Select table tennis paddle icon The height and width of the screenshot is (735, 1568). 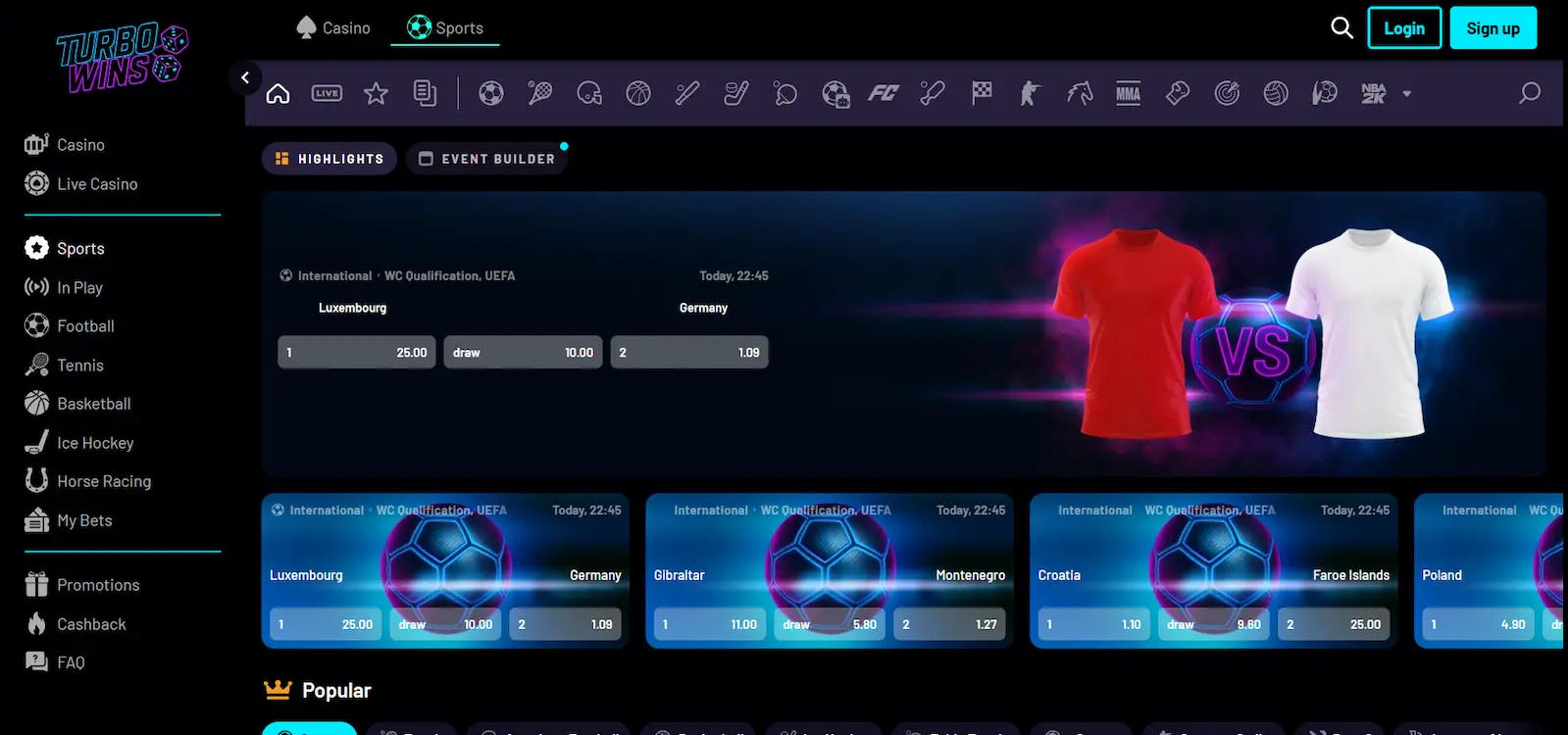pos(785,93)
